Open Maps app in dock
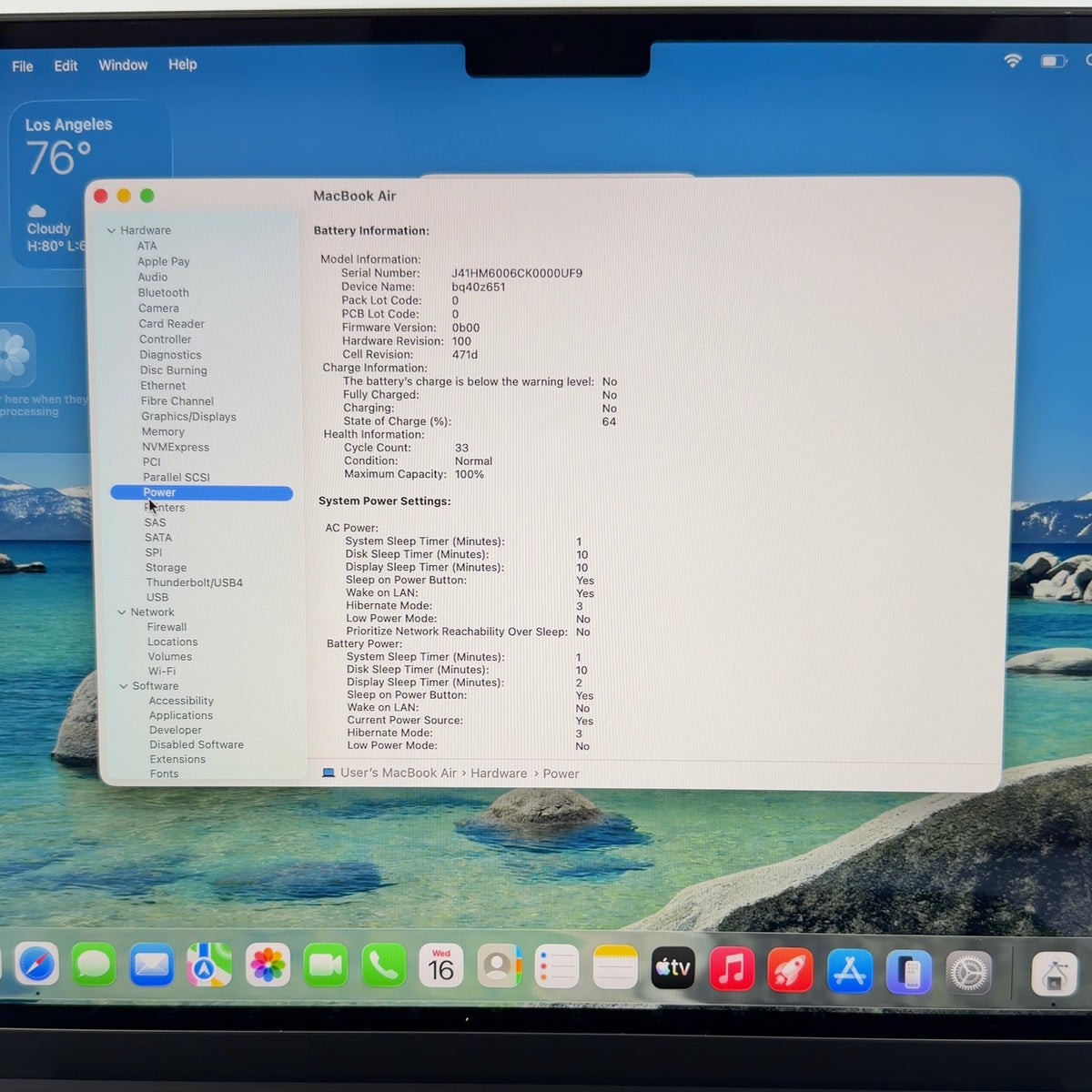 (x=209, y=966)
